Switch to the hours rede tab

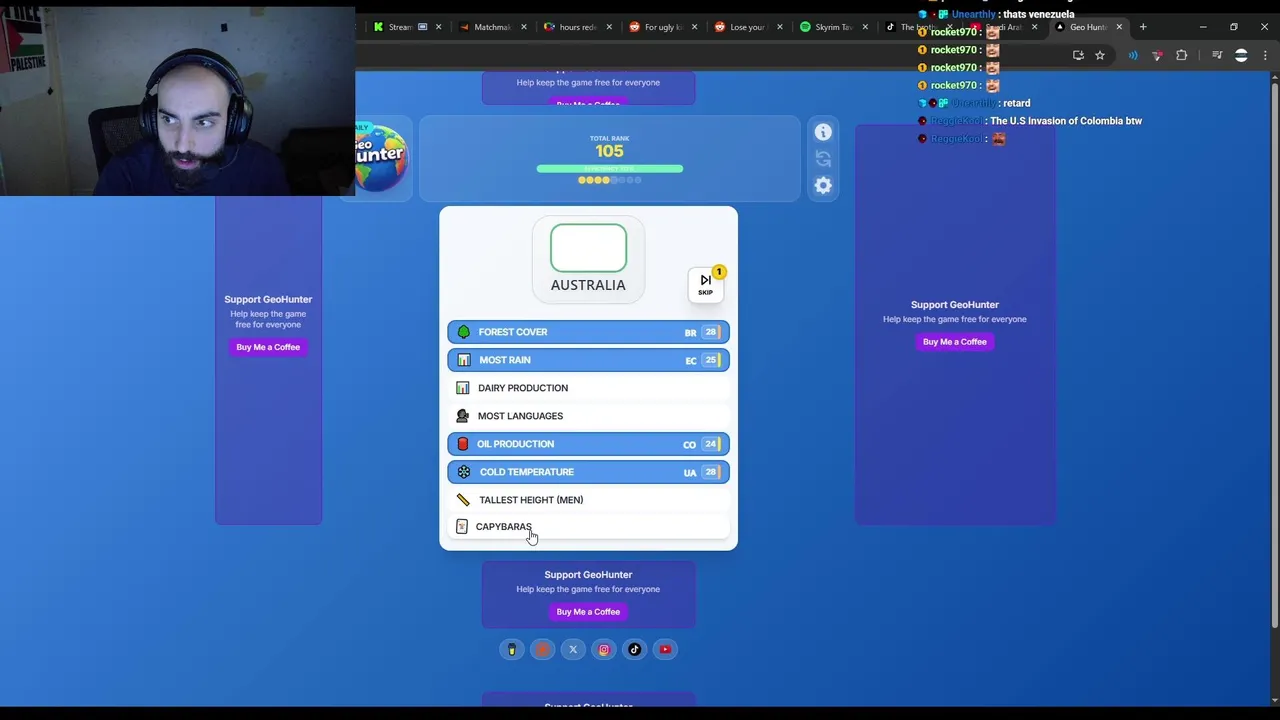tap(577, 27)
